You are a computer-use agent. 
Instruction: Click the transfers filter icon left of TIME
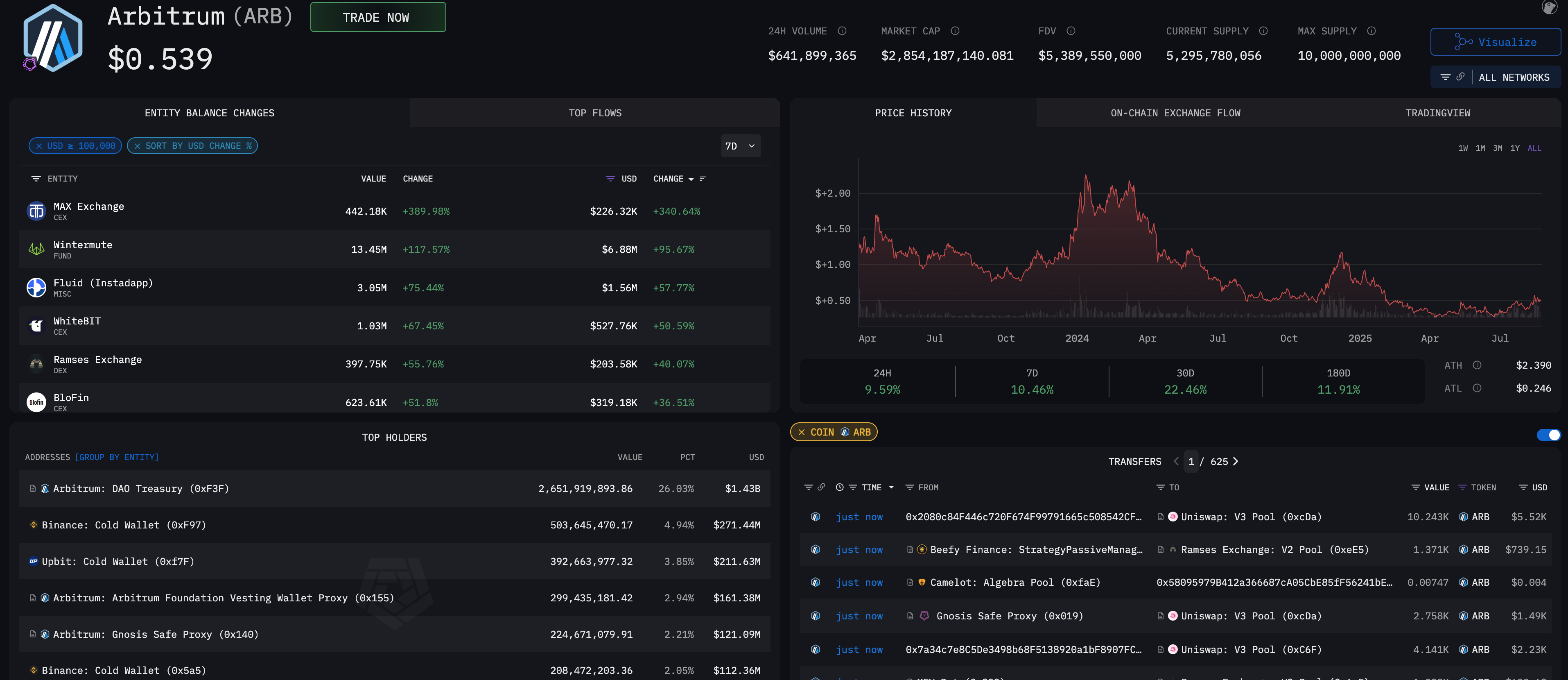point(808,487)
